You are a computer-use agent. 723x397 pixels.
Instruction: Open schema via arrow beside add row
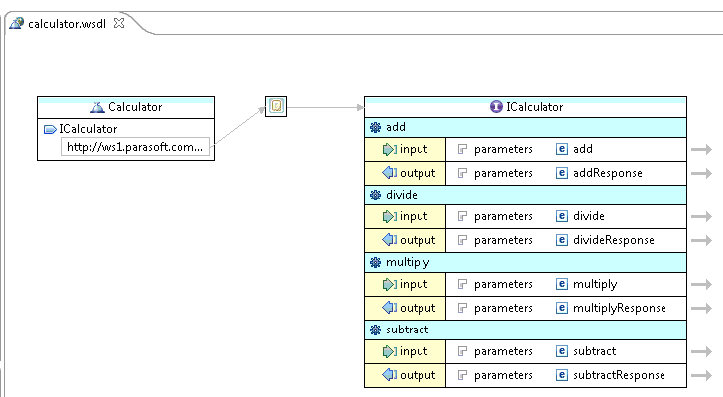tap(701, 149)
